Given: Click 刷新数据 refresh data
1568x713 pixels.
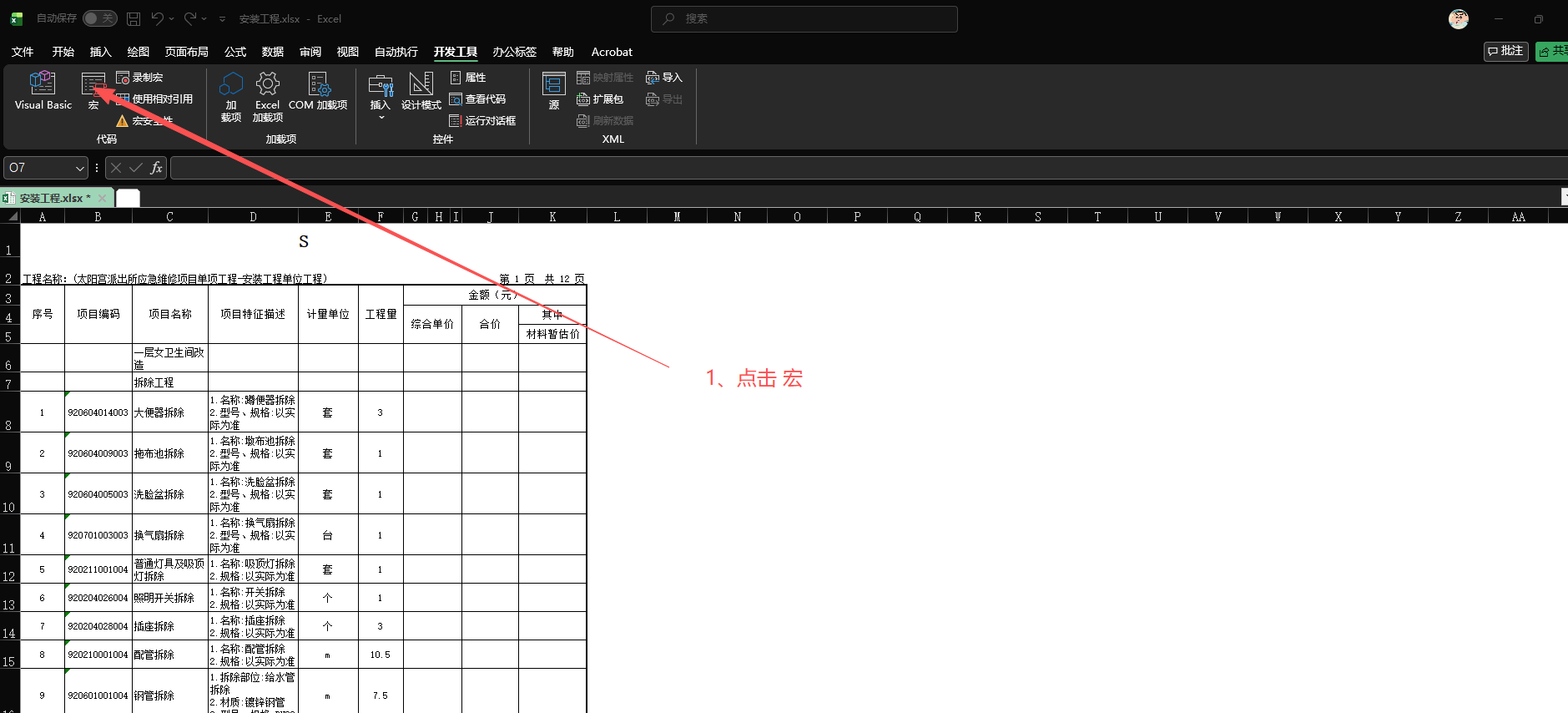Looking at the screenshot, I should (x=605, y=121).
